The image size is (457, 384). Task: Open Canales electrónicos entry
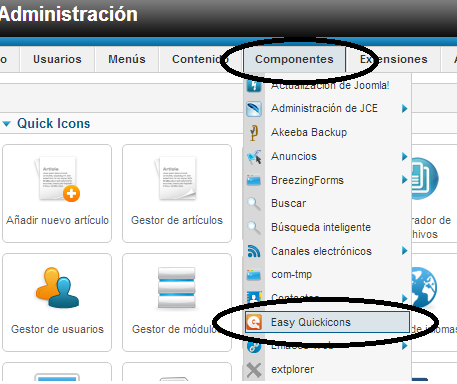[321, 251]
